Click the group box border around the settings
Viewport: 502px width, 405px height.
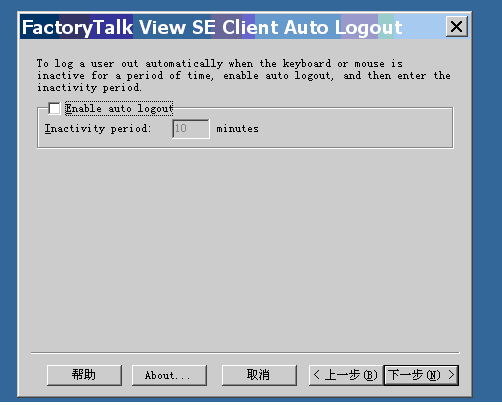click(453, 128)
